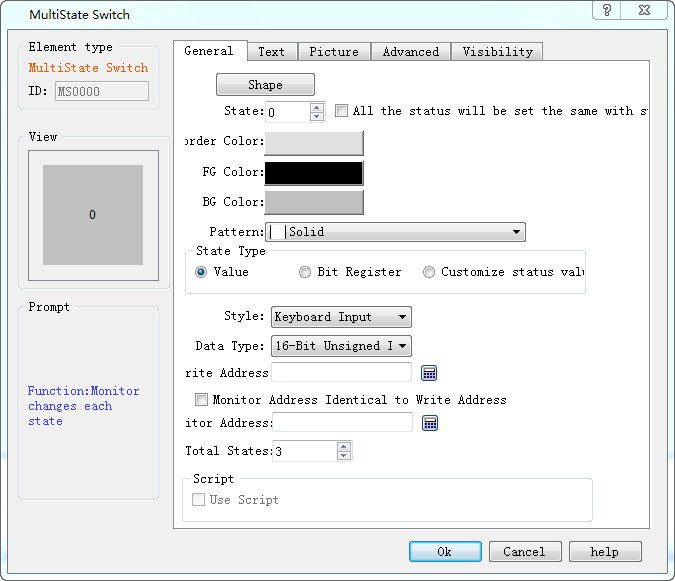Image resolution: width=675 pixels, height=581 pixels.
Task: Open the Picture tab
Action: pos(334,52)
